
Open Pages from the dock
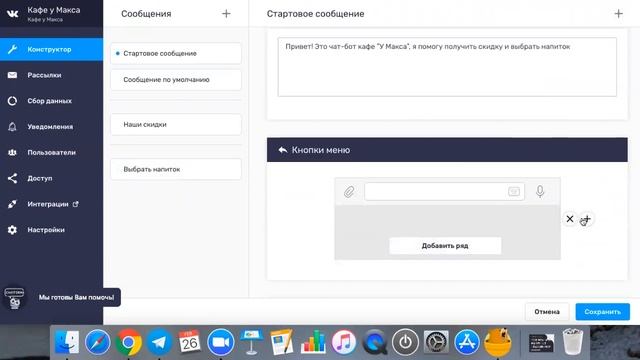coord(282,342)
